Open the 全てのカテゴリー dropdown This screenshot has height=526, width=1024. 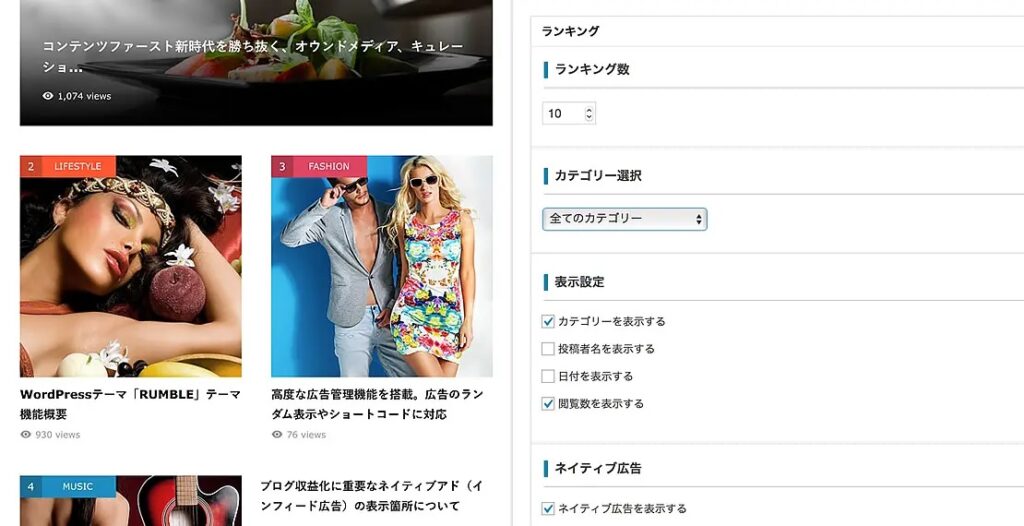coord(624,219)
